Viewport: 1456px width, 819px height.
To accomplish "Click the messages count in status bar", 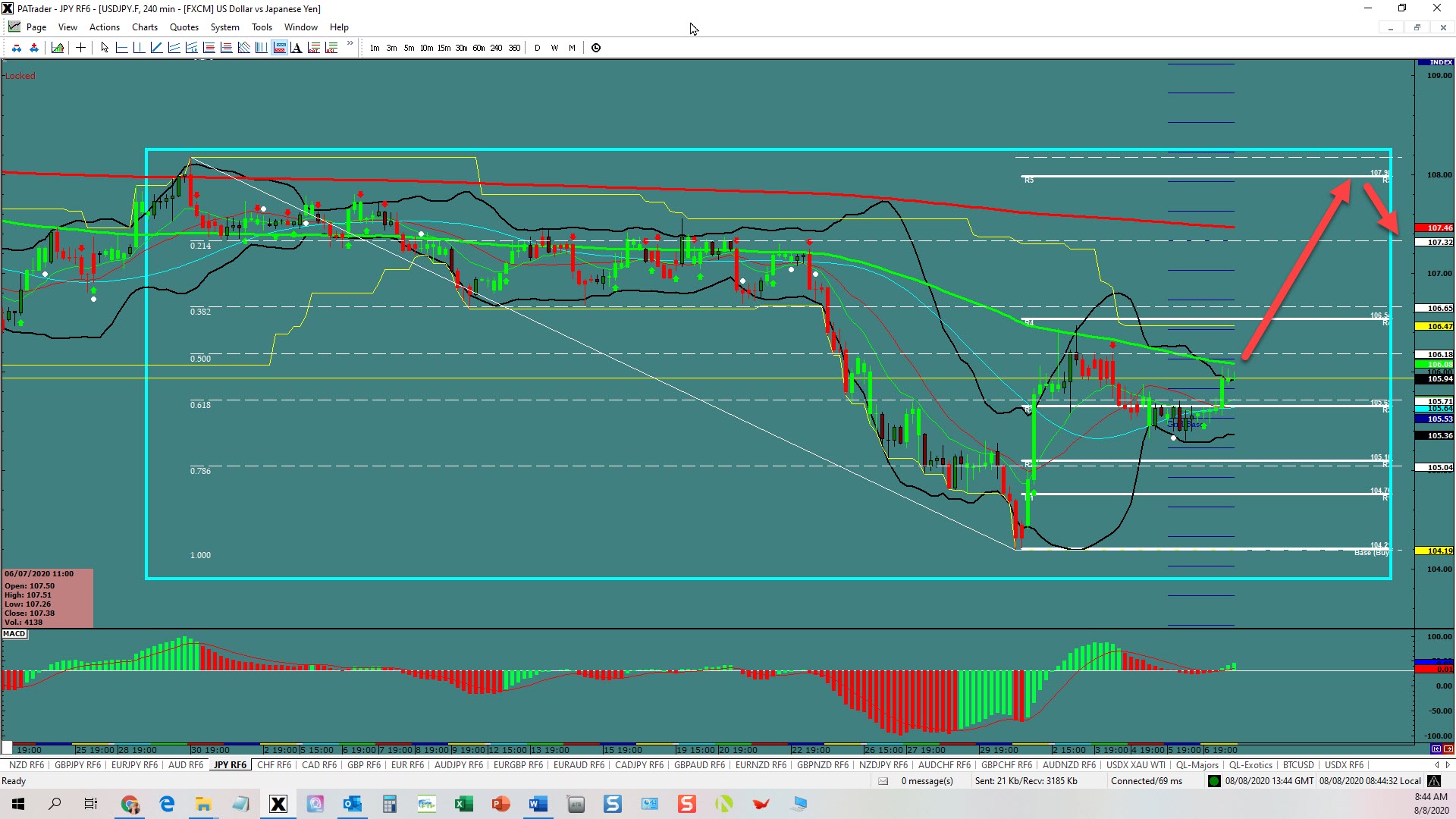I will [x=927, y=781].
